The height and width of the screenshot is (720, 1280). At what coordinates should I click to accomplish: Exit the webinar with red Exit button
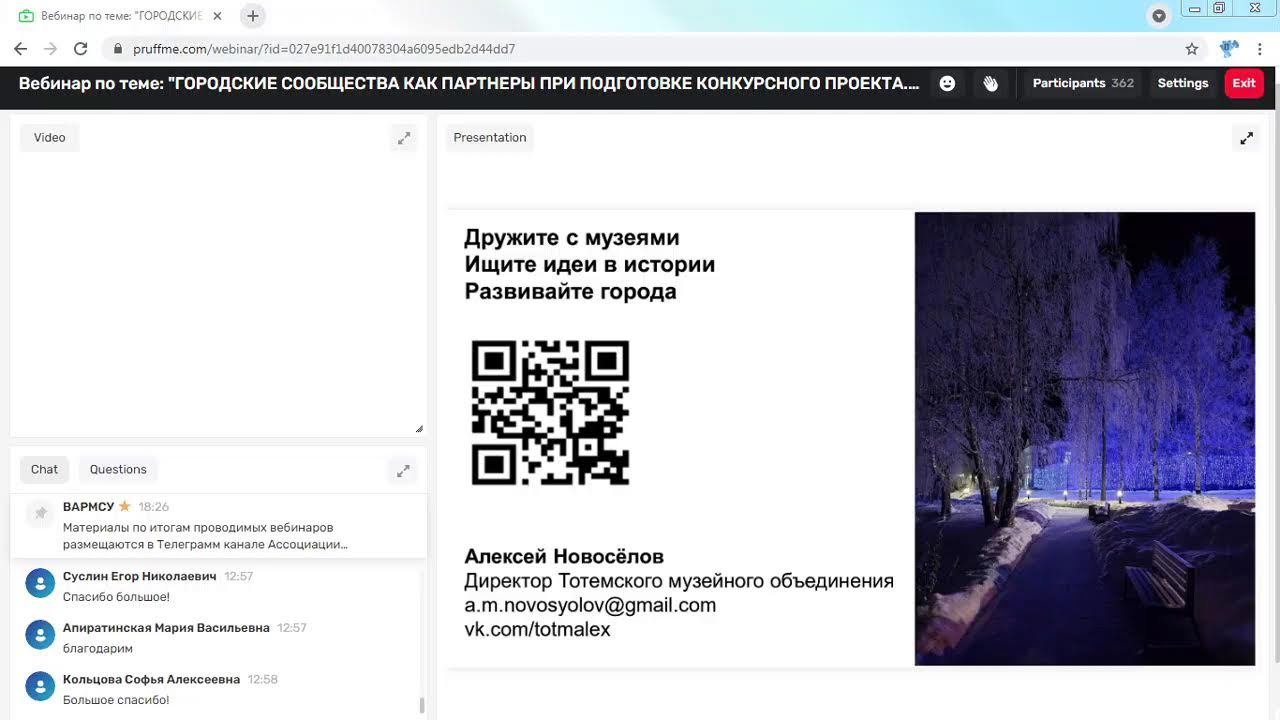(x=1244, y=83)
